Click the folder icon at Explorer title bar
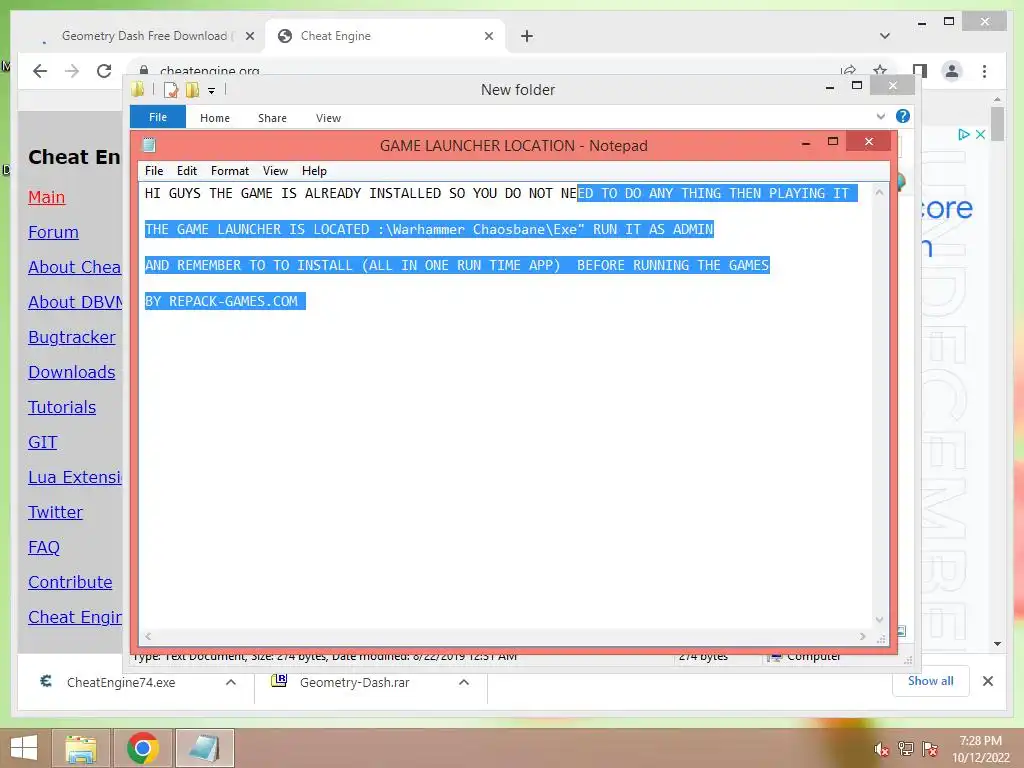The image size is (1024, 768). click(x=137, y=89)
